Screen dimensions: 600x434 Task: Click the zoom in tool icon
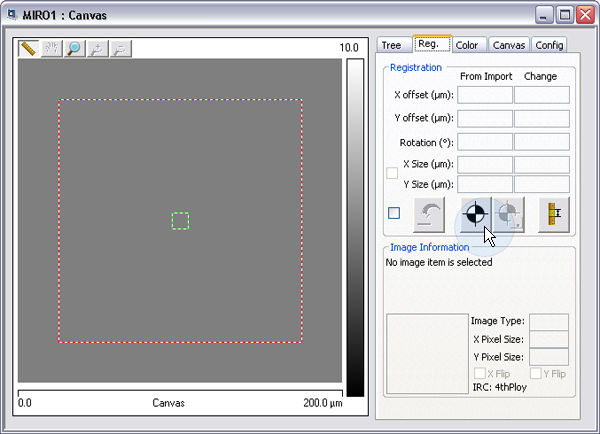[98, 49]
